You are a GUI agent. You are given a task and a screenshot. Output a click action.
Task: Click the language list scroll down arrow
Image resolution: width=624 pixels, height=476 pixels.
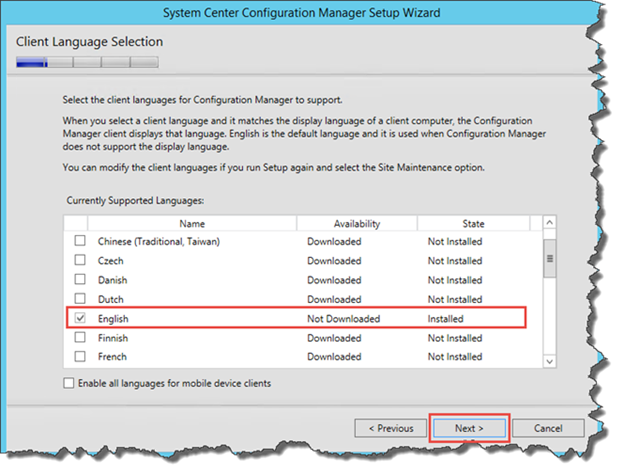[550, 361]
